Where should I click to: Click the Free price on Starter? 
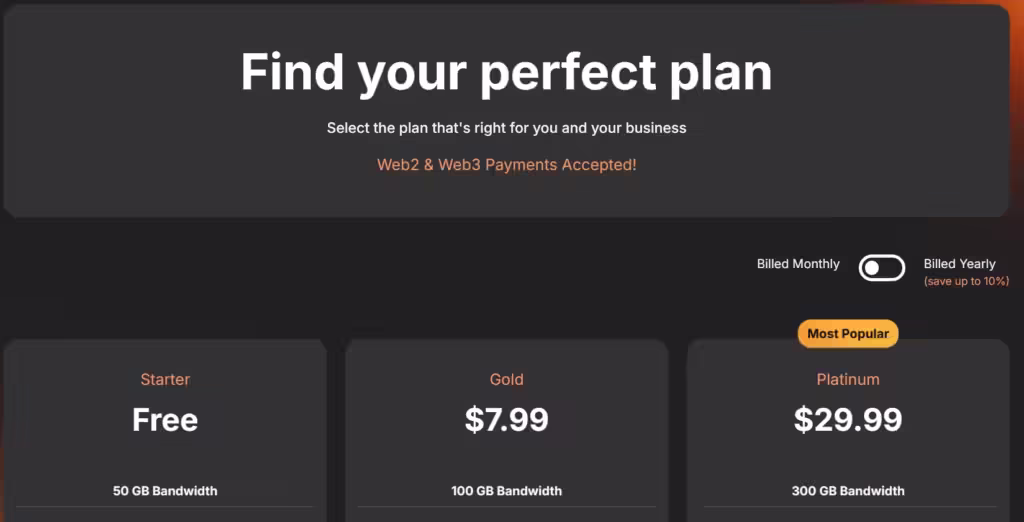(165, 420)
